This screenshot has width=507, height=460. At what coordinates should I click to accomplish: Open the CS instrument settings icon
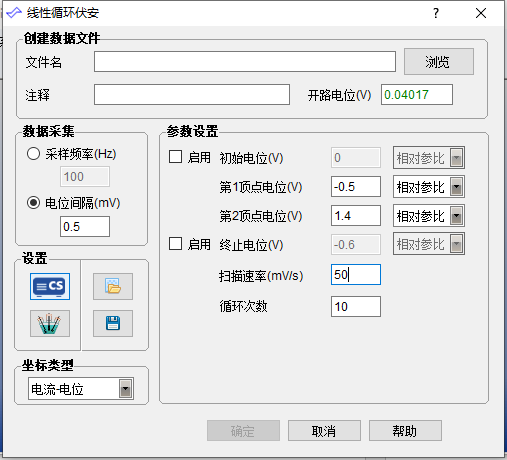click(x=50, y=286)
